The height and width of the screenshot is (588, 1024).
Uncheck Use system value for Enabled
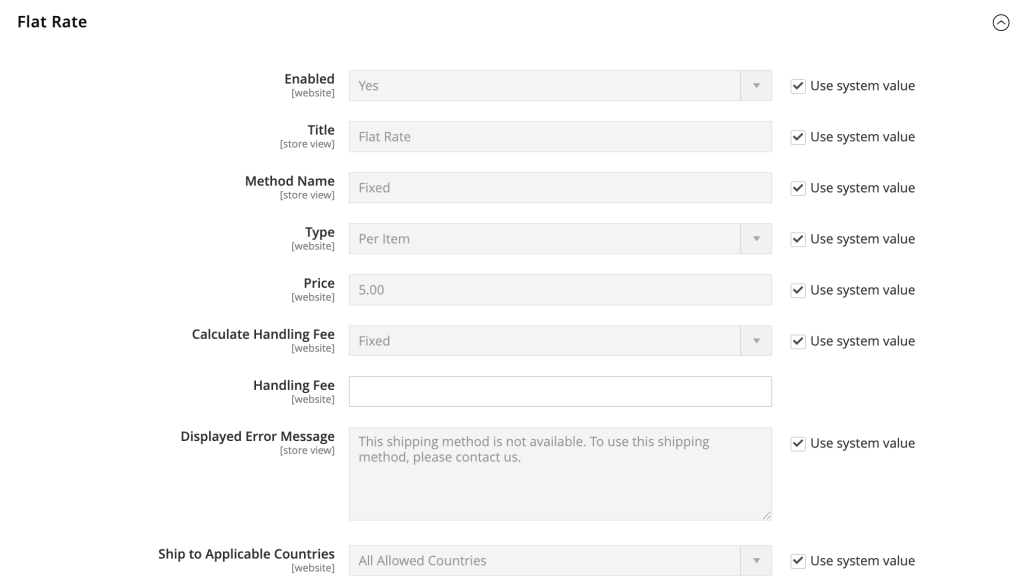pyautogui.click(x=797, y=86)
